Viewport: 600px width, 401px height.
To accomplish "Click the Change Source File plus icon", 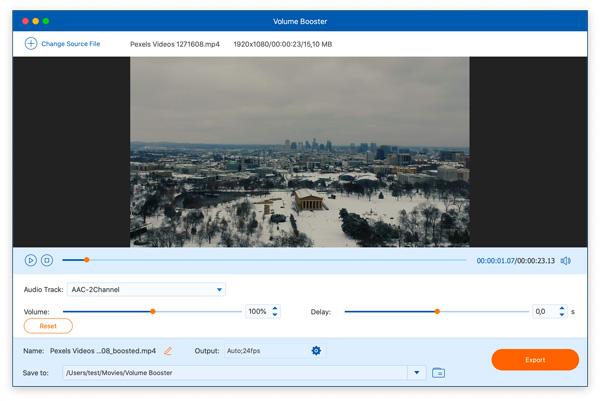I will (x=31, y=44).
